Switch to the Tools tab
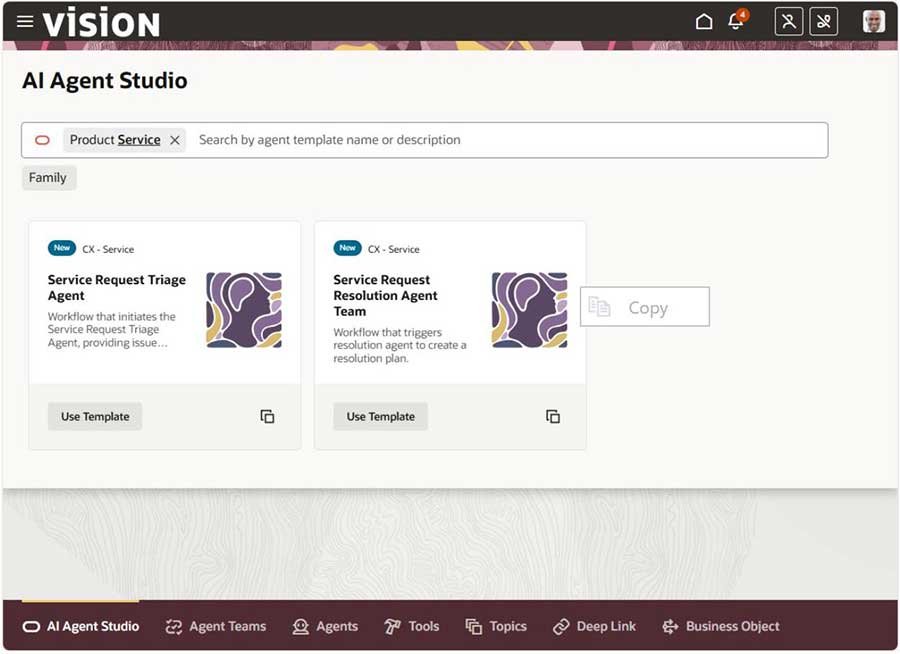 coord(412,626)
